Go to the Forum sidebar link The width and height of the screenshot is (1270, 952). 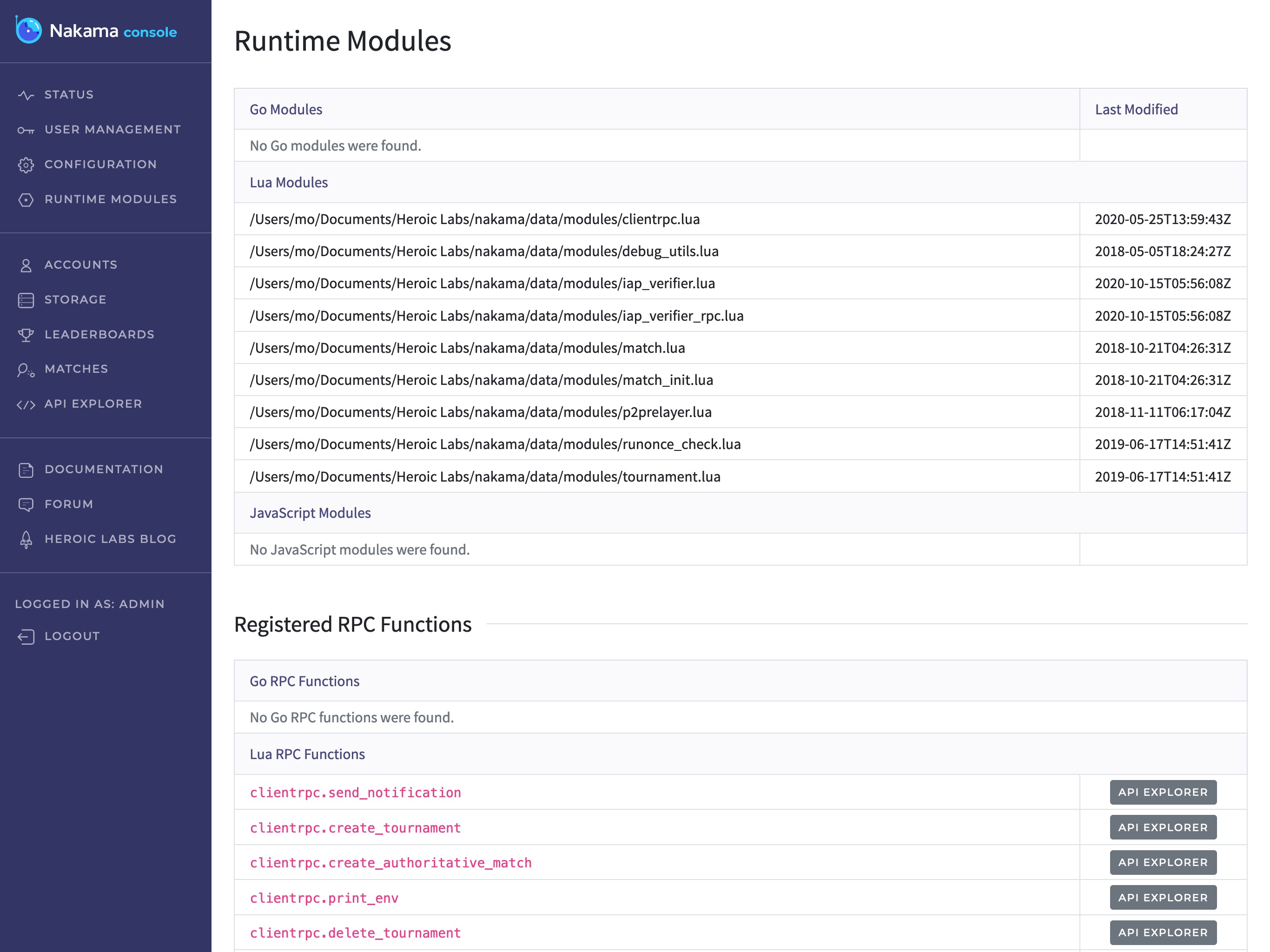(x=69, y=504)
